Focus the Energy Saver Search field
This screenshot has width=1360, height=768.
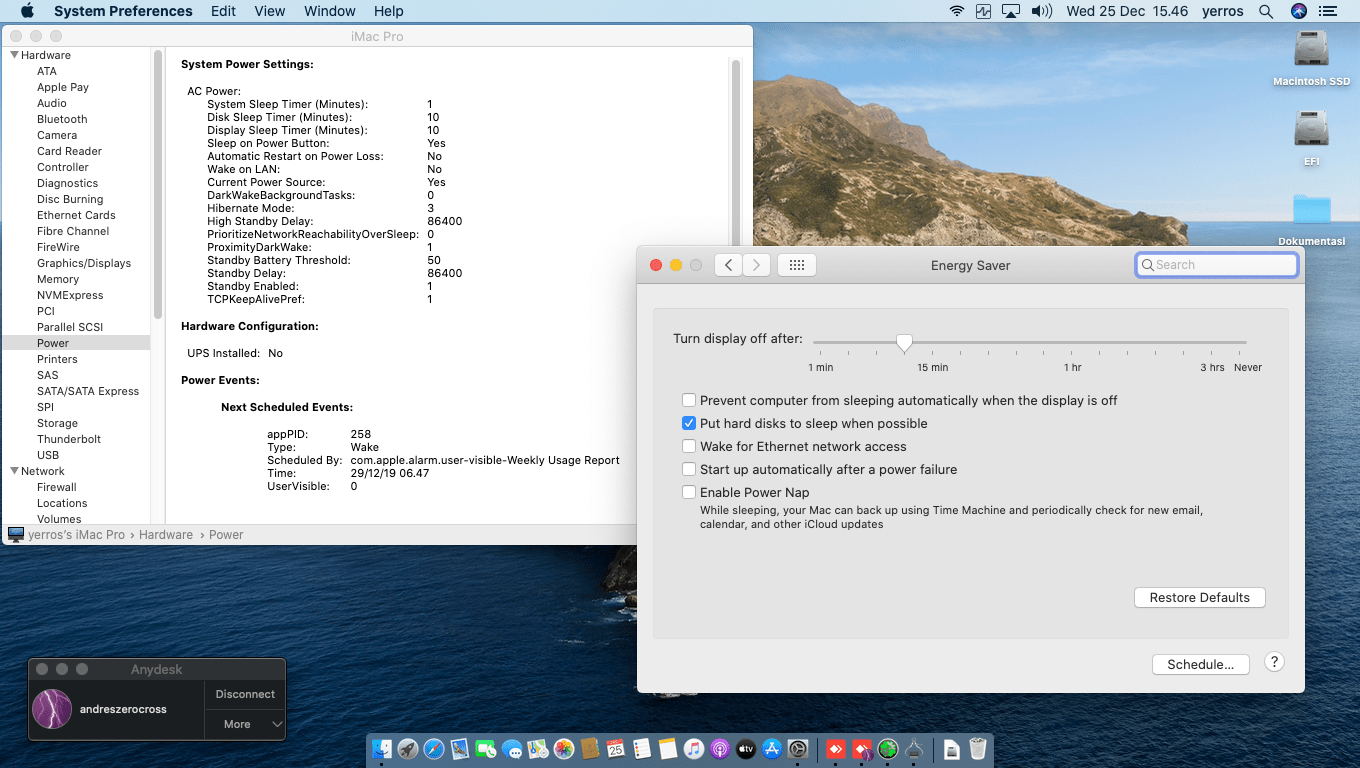click(x=1217, y=265)
